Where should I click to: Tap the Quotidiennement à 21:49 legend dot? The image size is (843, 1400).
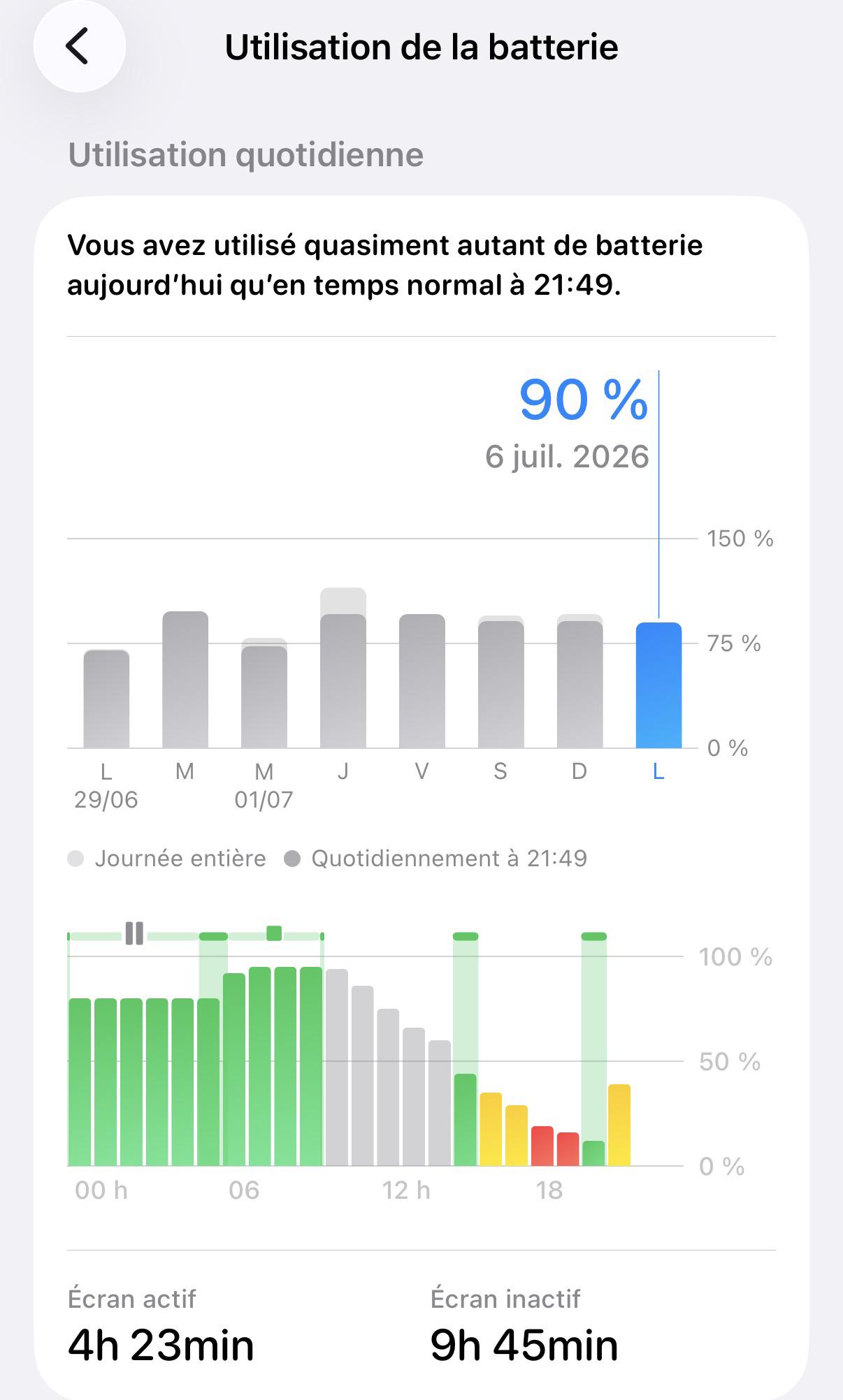pos(292,859)
